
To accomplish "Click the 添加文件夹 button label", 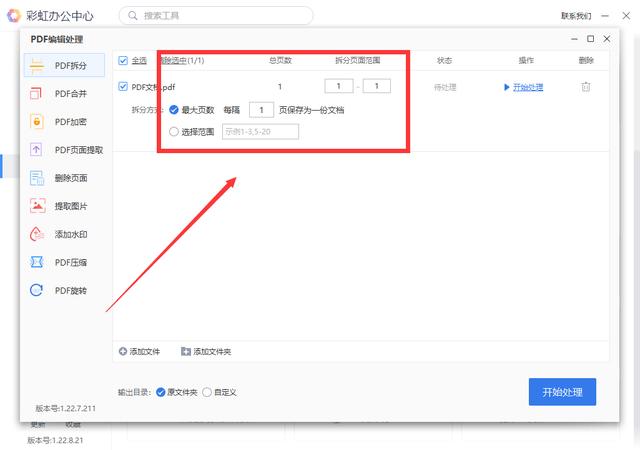I will [x=212, y=351].
